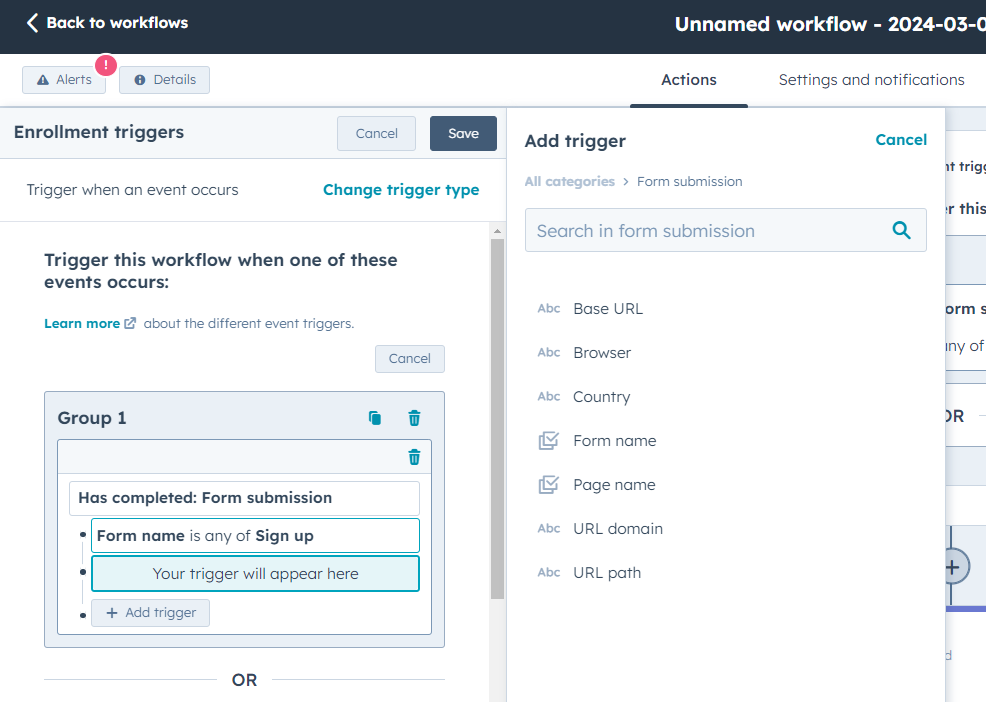The image size is (986, 702).
Task: Cancel the Add trigger panel
Action: (x=900, y=140)
